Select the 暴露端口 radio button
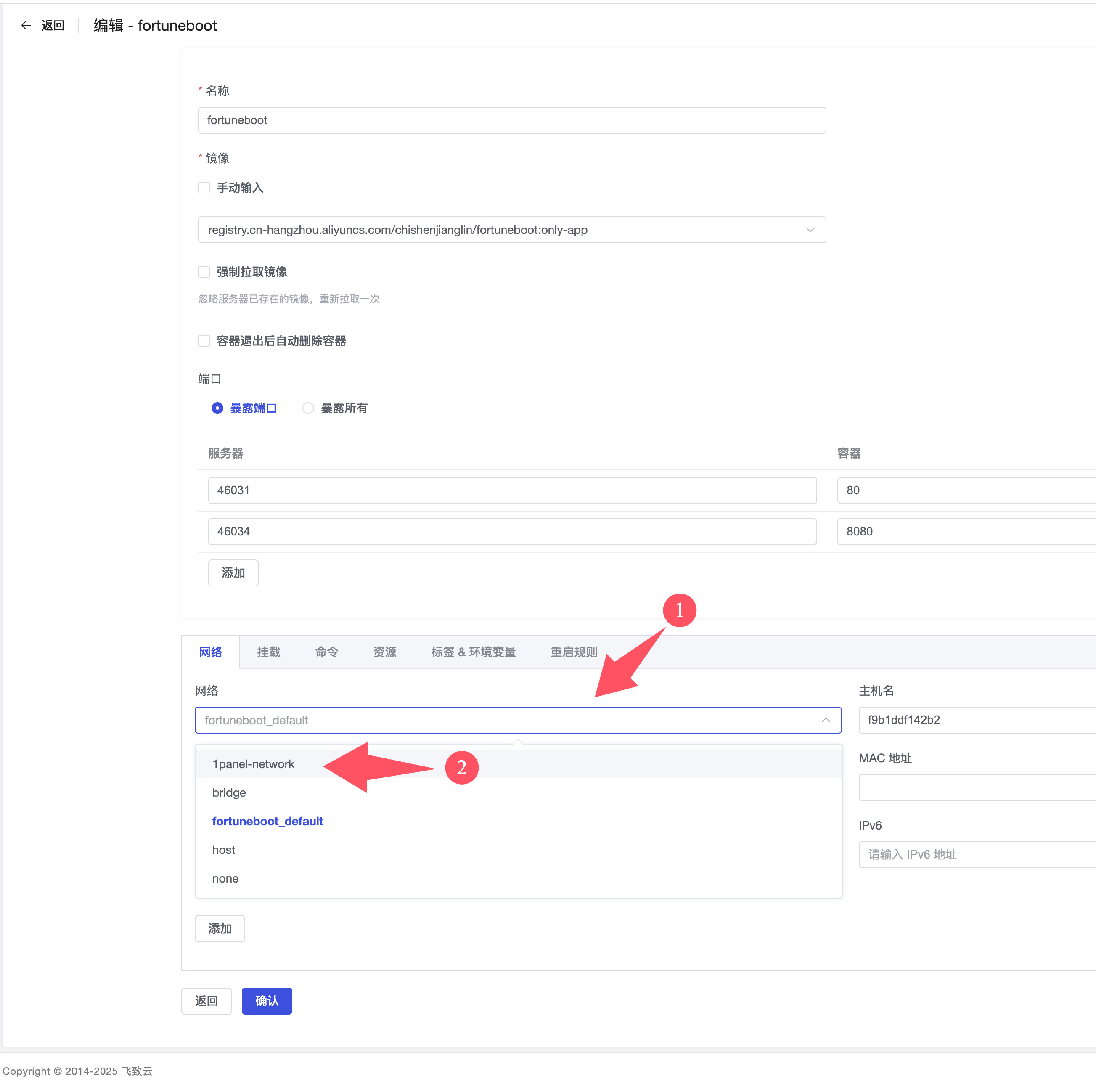 [217, 408]
